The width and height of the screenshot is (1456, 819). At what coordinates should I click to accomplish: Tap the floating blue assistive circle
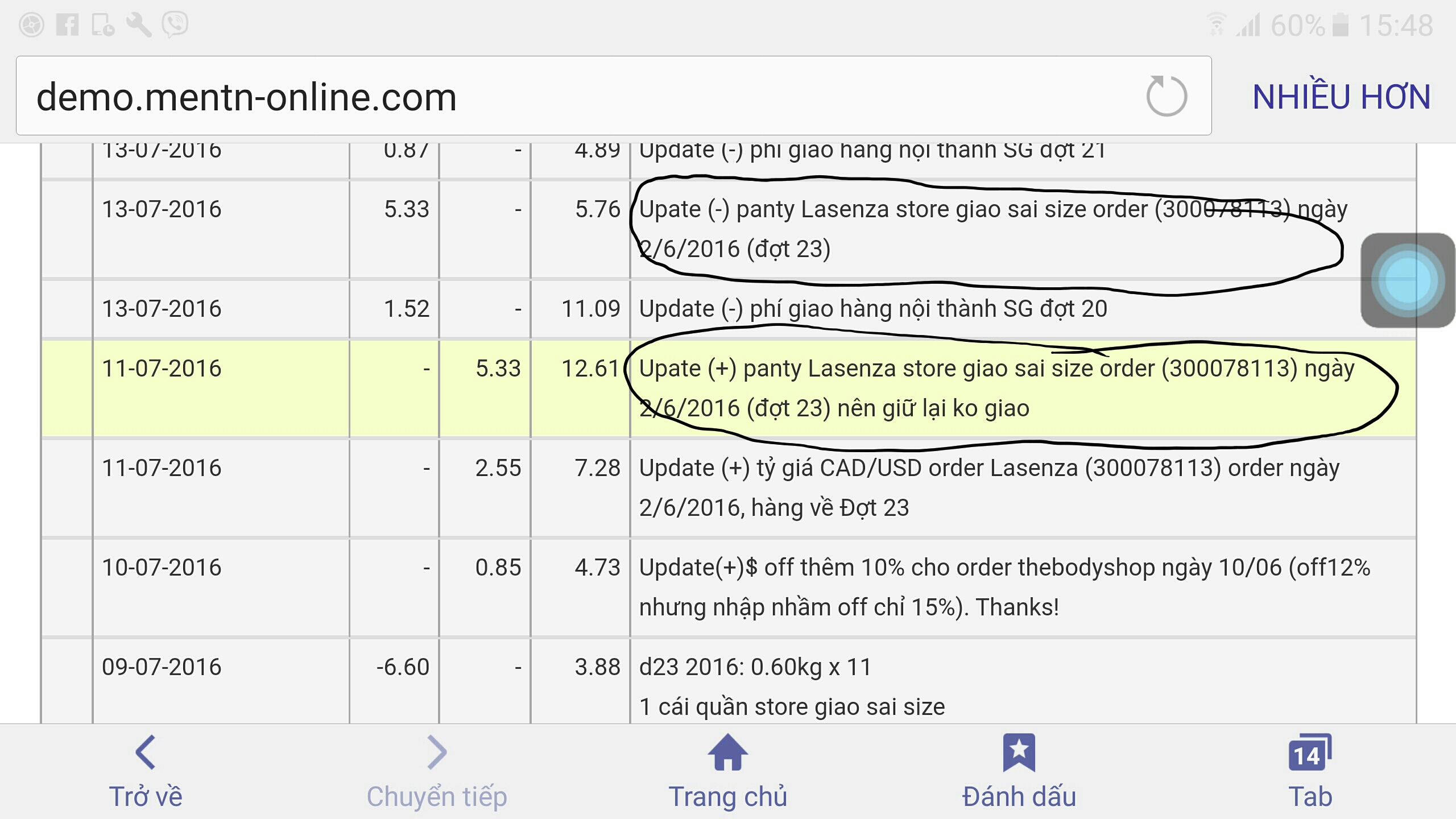click(x=1408, y=280)
